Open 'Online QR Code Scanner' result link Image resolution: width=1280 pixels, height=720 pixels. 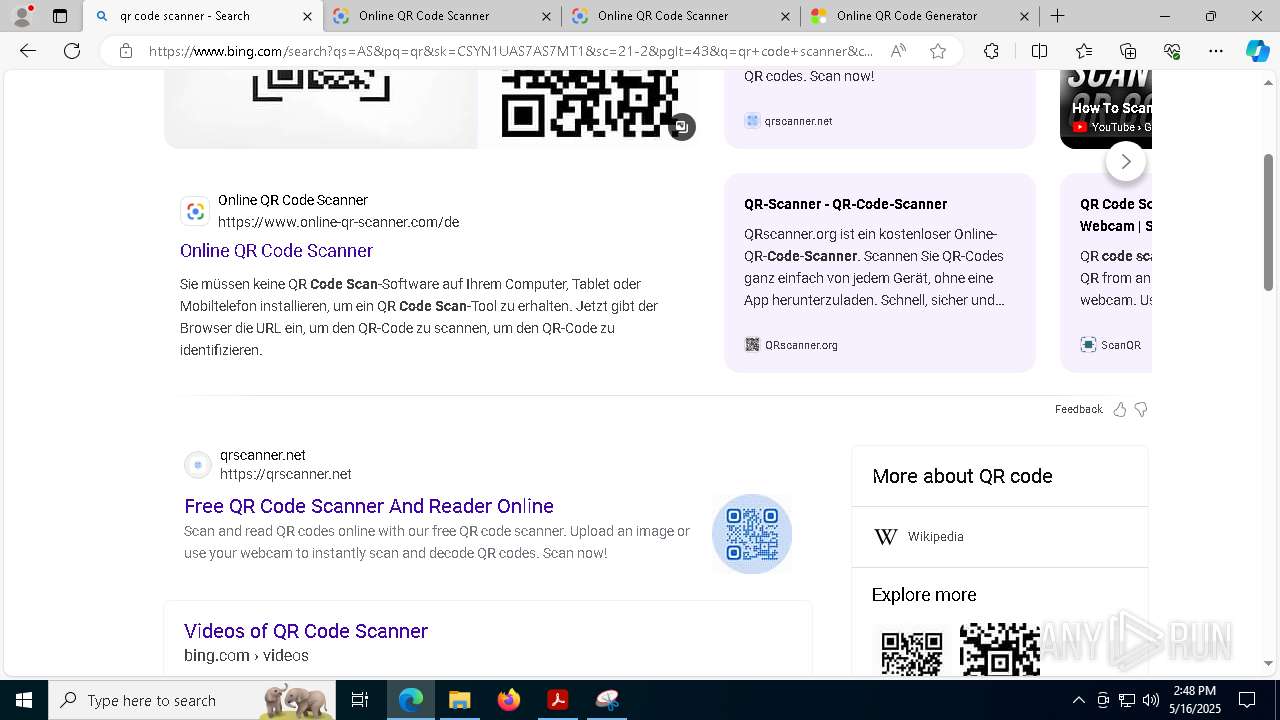[276, 251]
